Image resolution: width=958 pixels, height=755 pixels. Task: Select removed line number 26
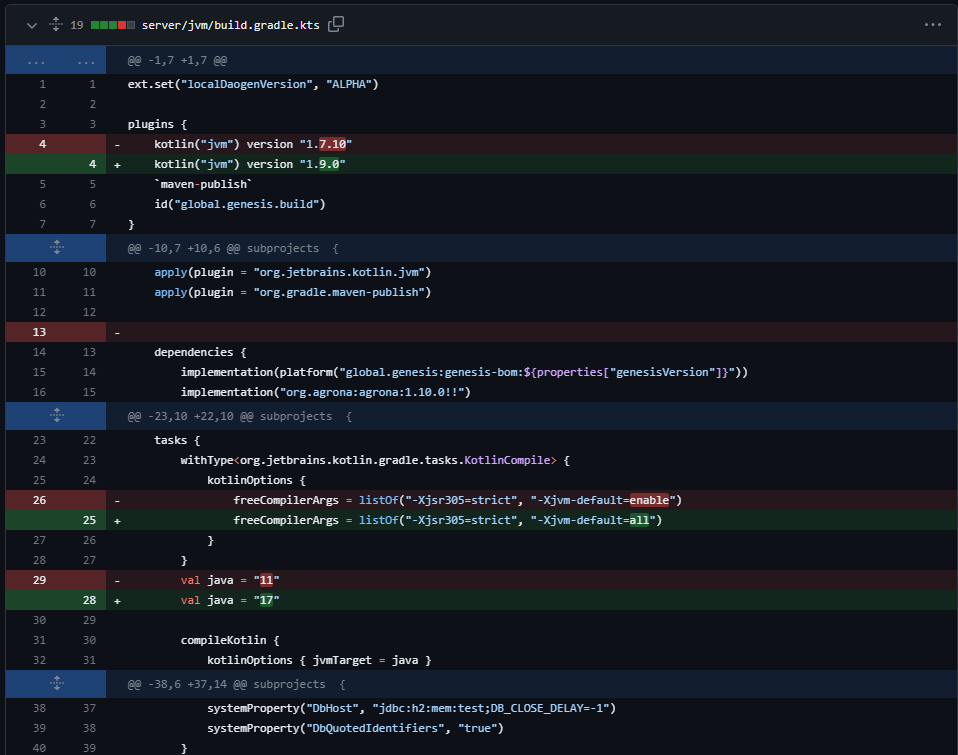click(x=42, y=499)
